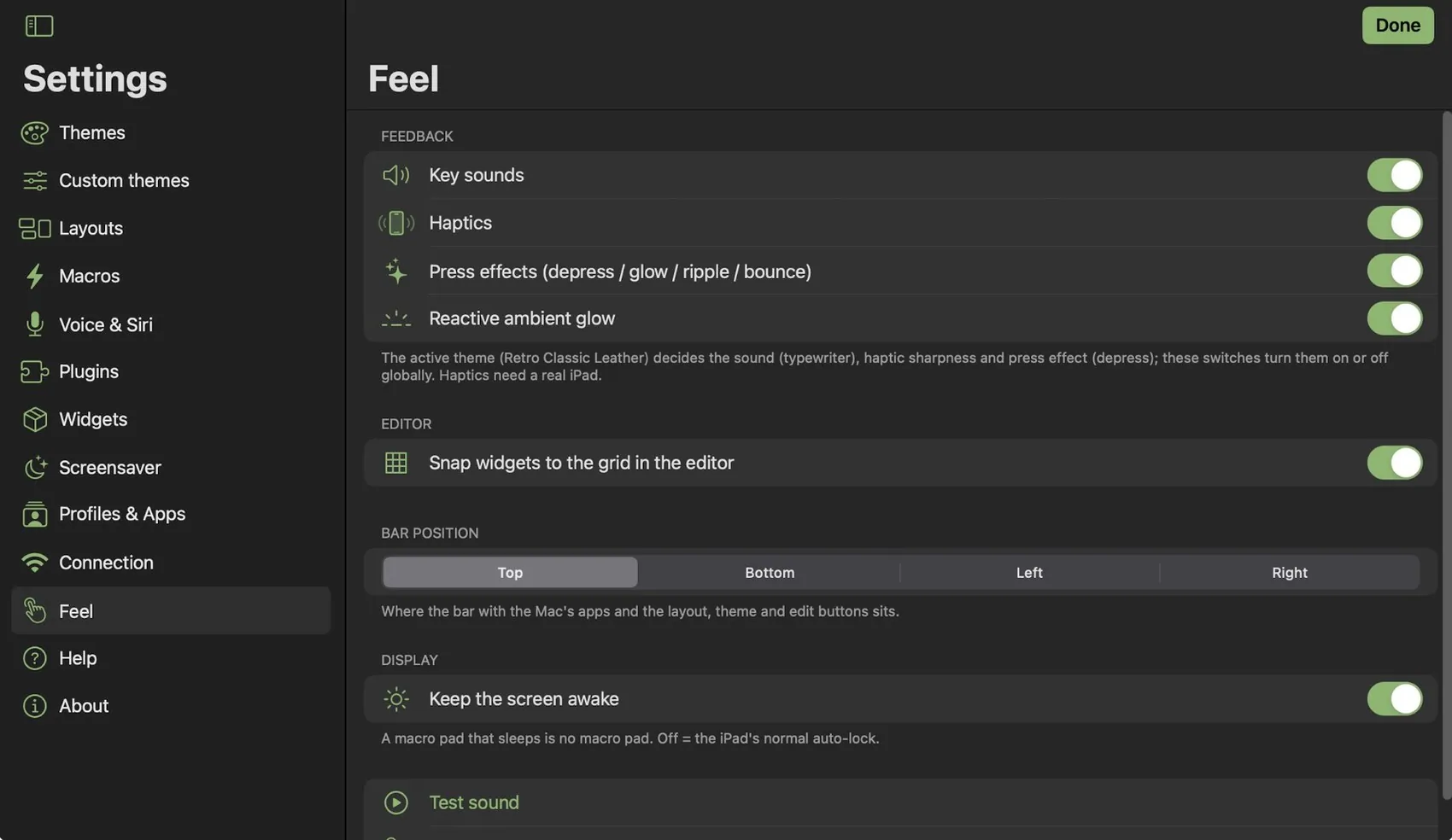
Task: Click the Test sound play icon
Action: click(396, 802)
